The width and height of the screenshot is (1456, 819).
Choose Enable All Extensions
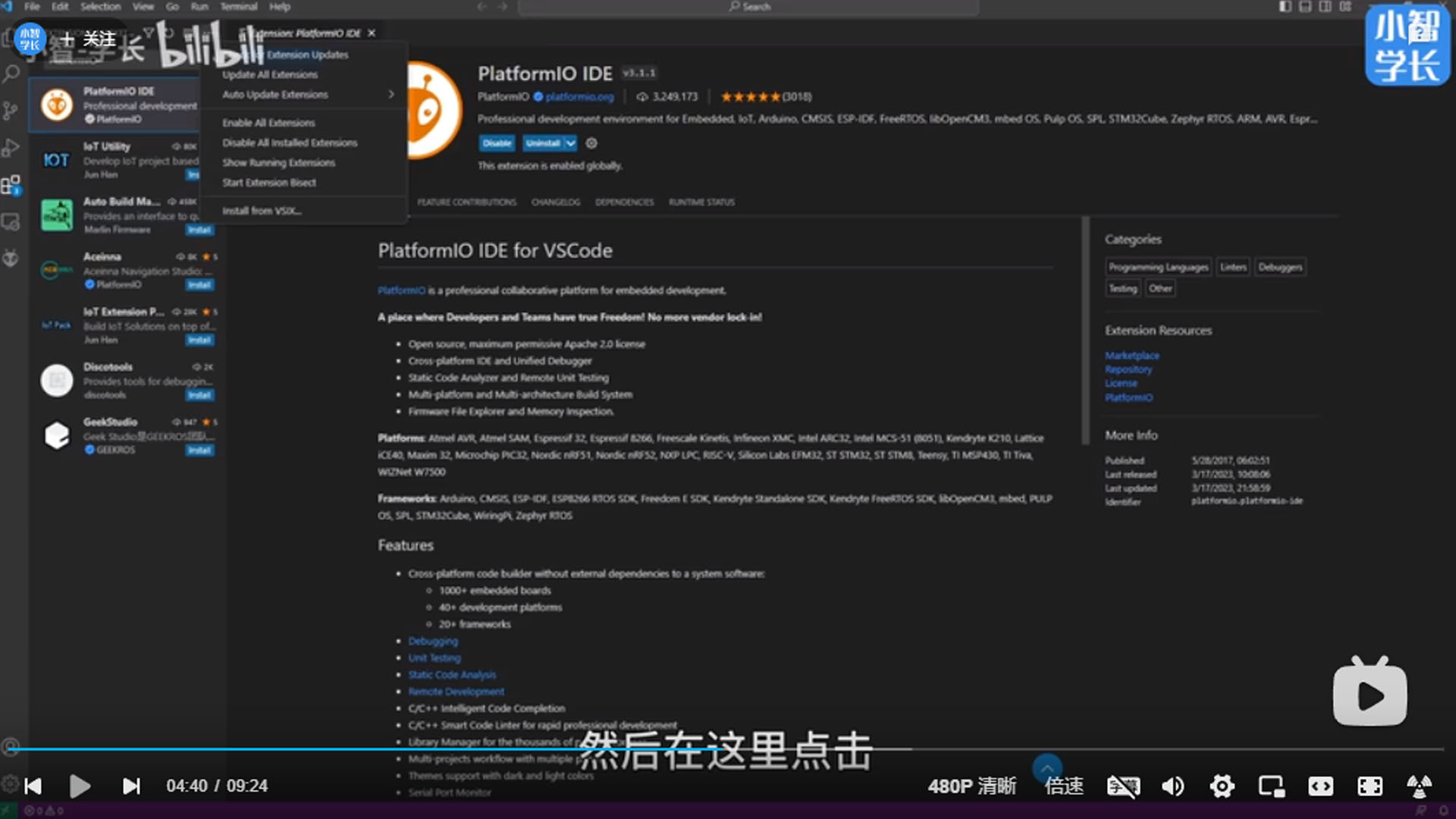pos(303,123)
